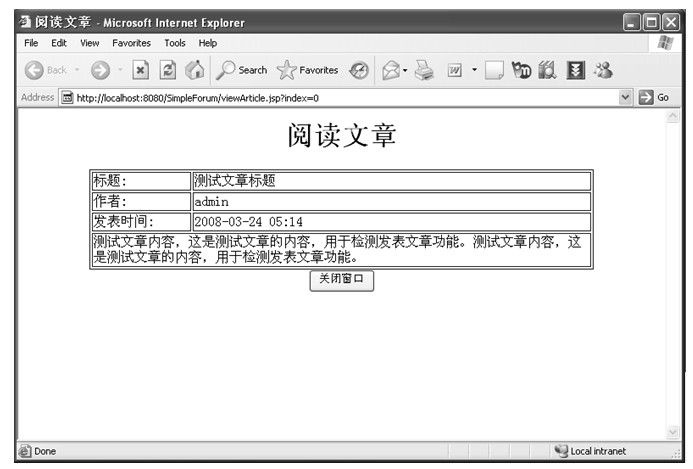This screenshot has width=693, height=469.
Task: Click into the address URL field
Action: [x=345, y=98]
